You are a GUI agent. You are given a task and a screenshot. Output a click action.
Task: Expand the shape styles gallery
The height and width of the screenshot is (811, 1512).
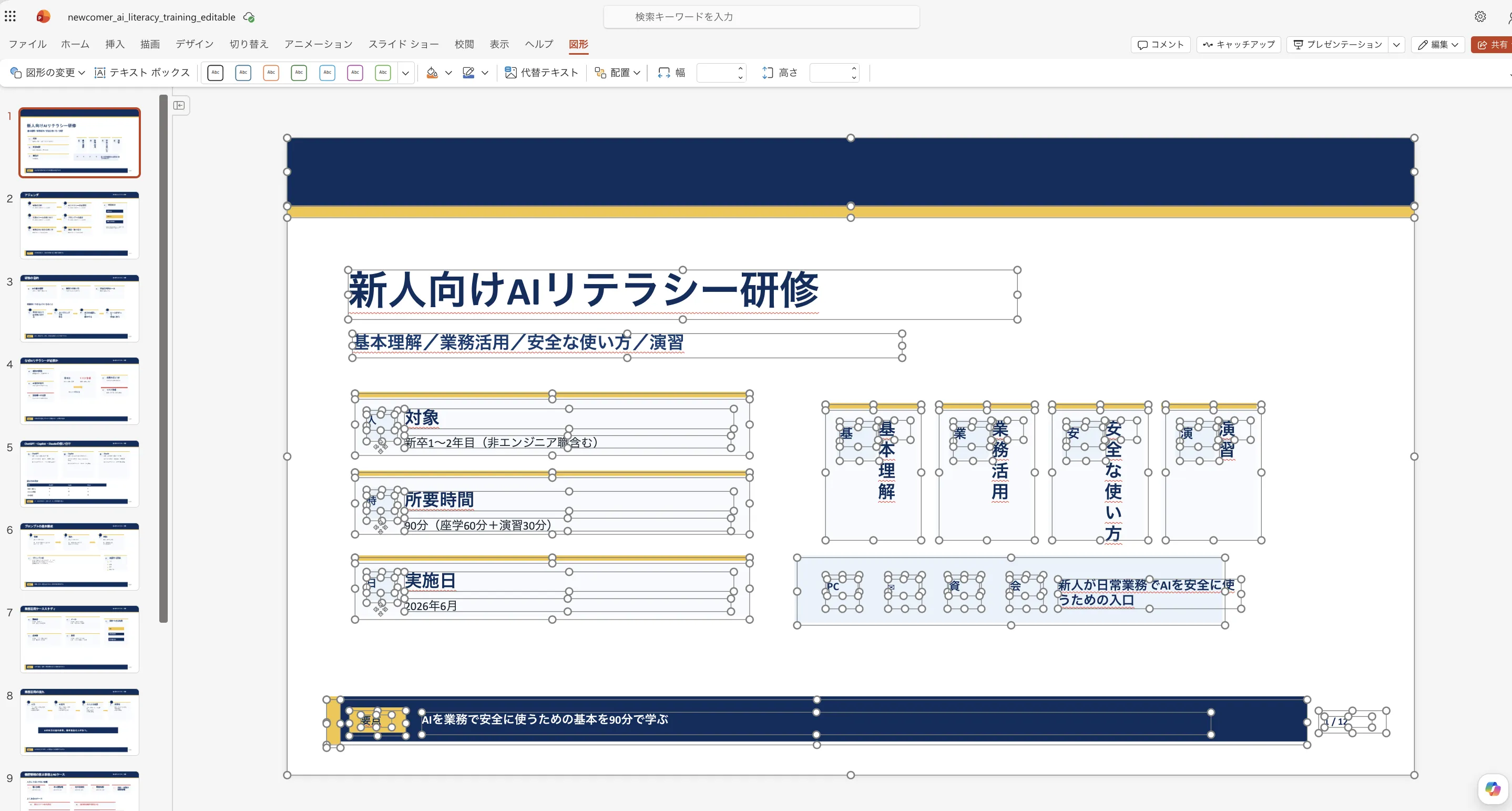point(405,73)
